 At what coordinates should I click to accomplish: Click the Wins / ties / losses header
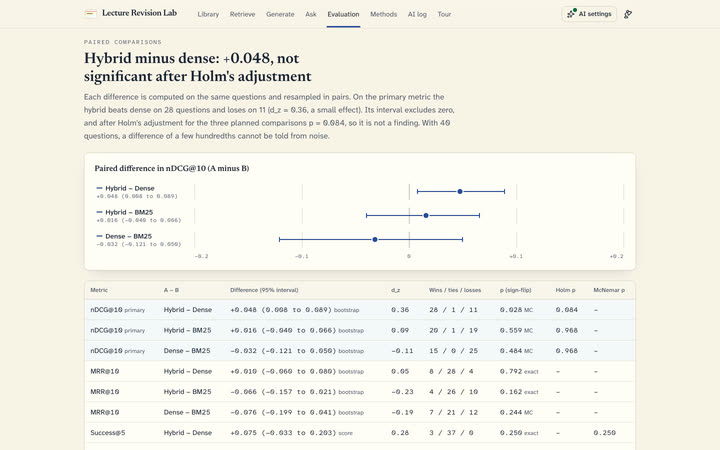tap(455, 290)
